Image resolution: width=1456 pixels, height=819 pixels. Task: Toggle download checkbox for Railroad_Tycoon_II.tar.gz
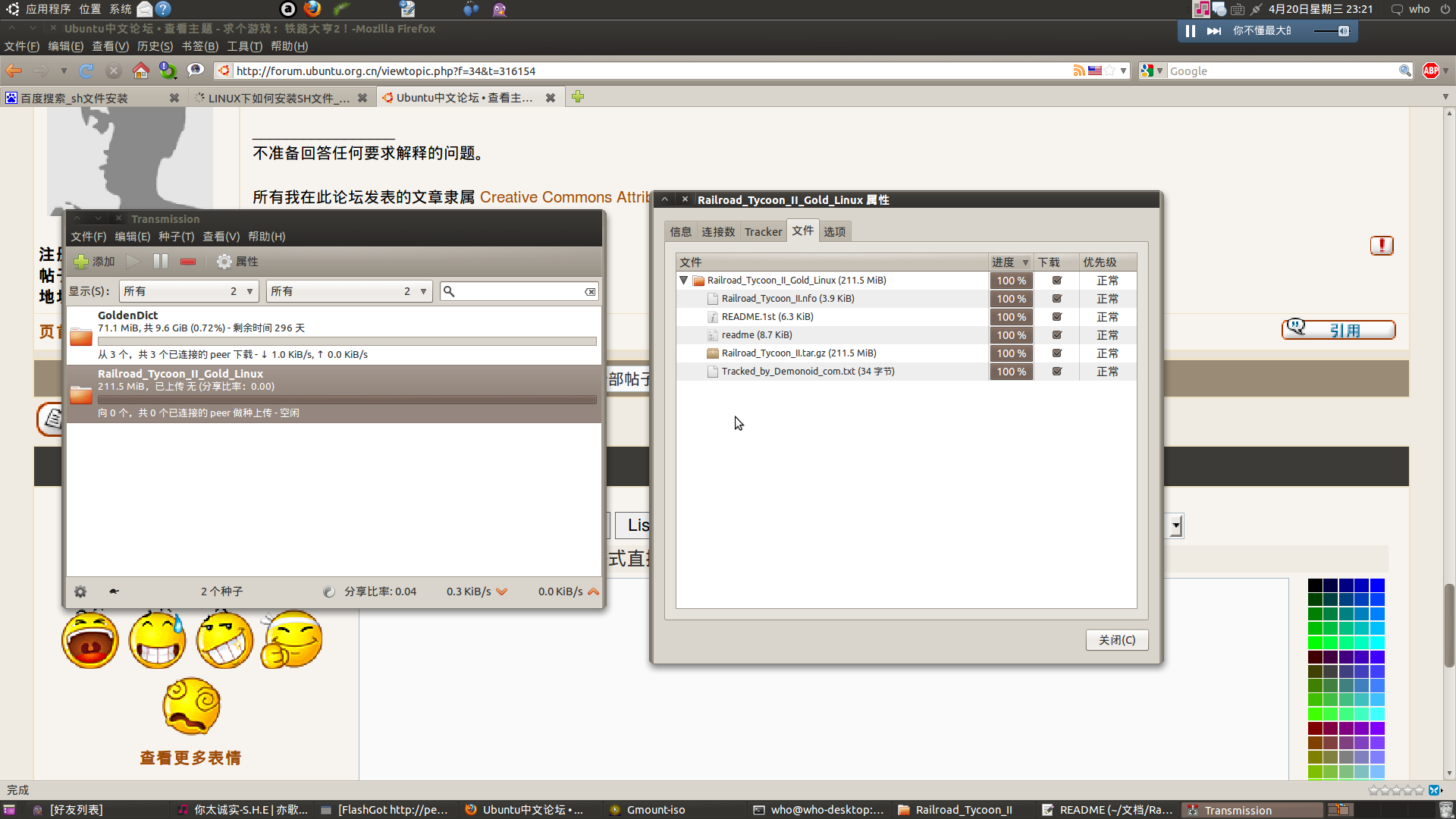(1057, 353)
